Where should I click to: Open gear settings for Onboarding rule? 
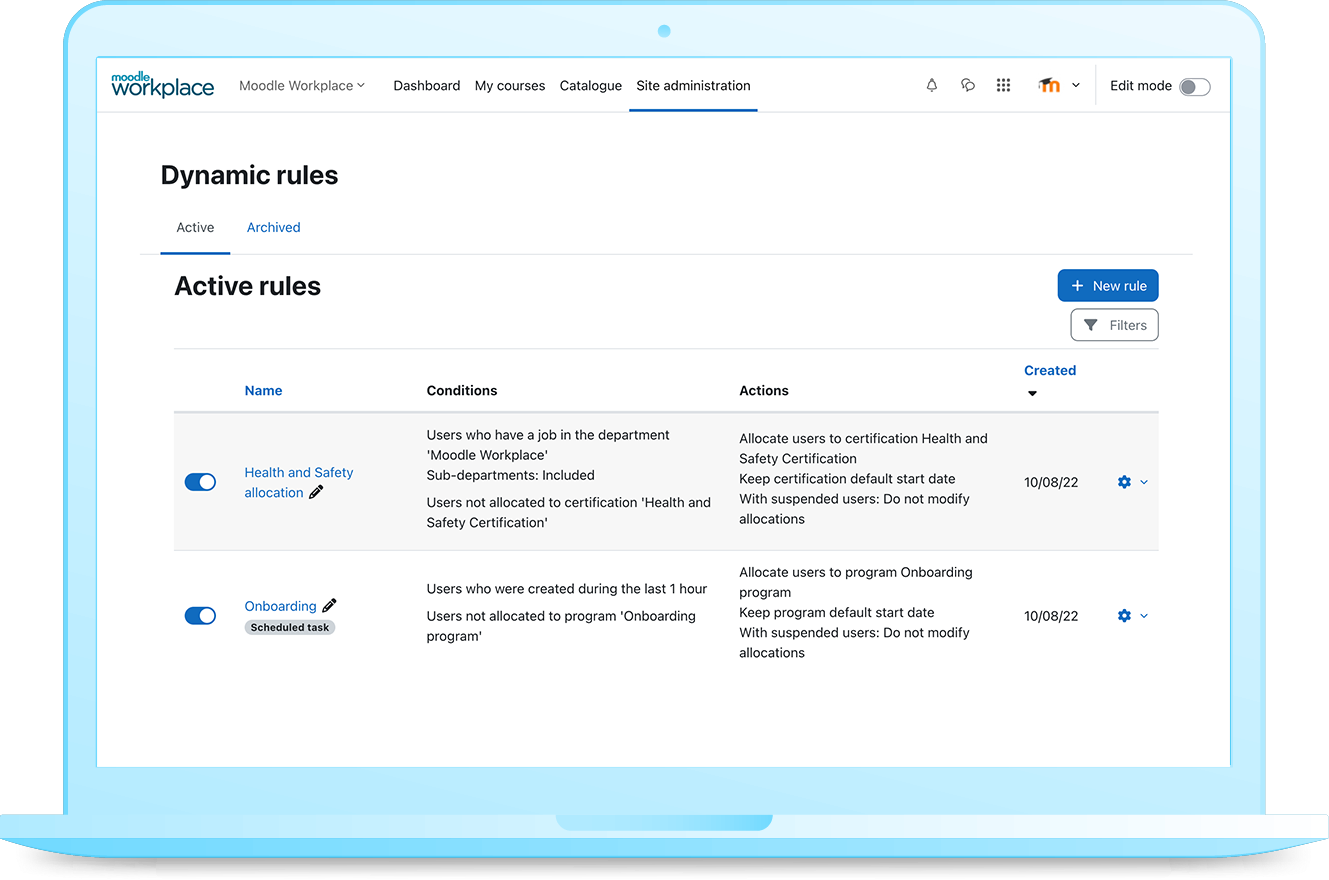click(x=1124, y=616)
